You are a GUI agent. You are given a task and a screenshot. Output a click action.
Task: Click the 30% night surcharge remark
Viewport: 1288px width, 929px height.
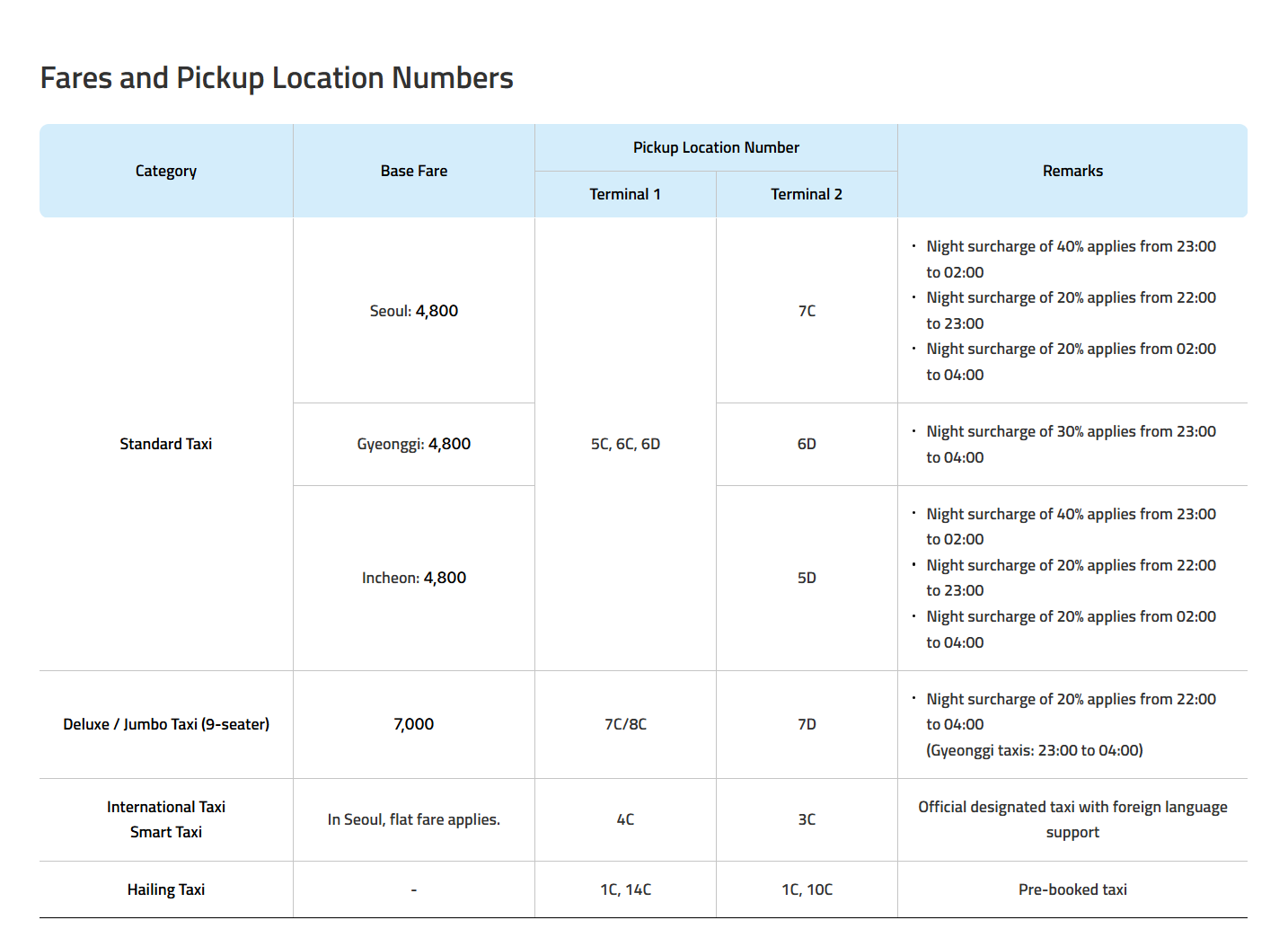click(1071, 444)
